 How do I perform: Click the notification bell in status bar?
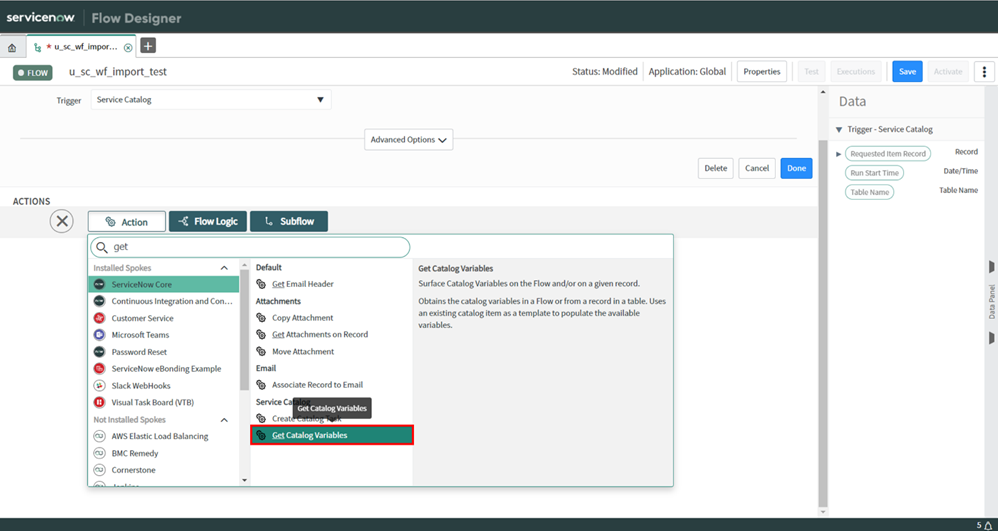point(988,525)
